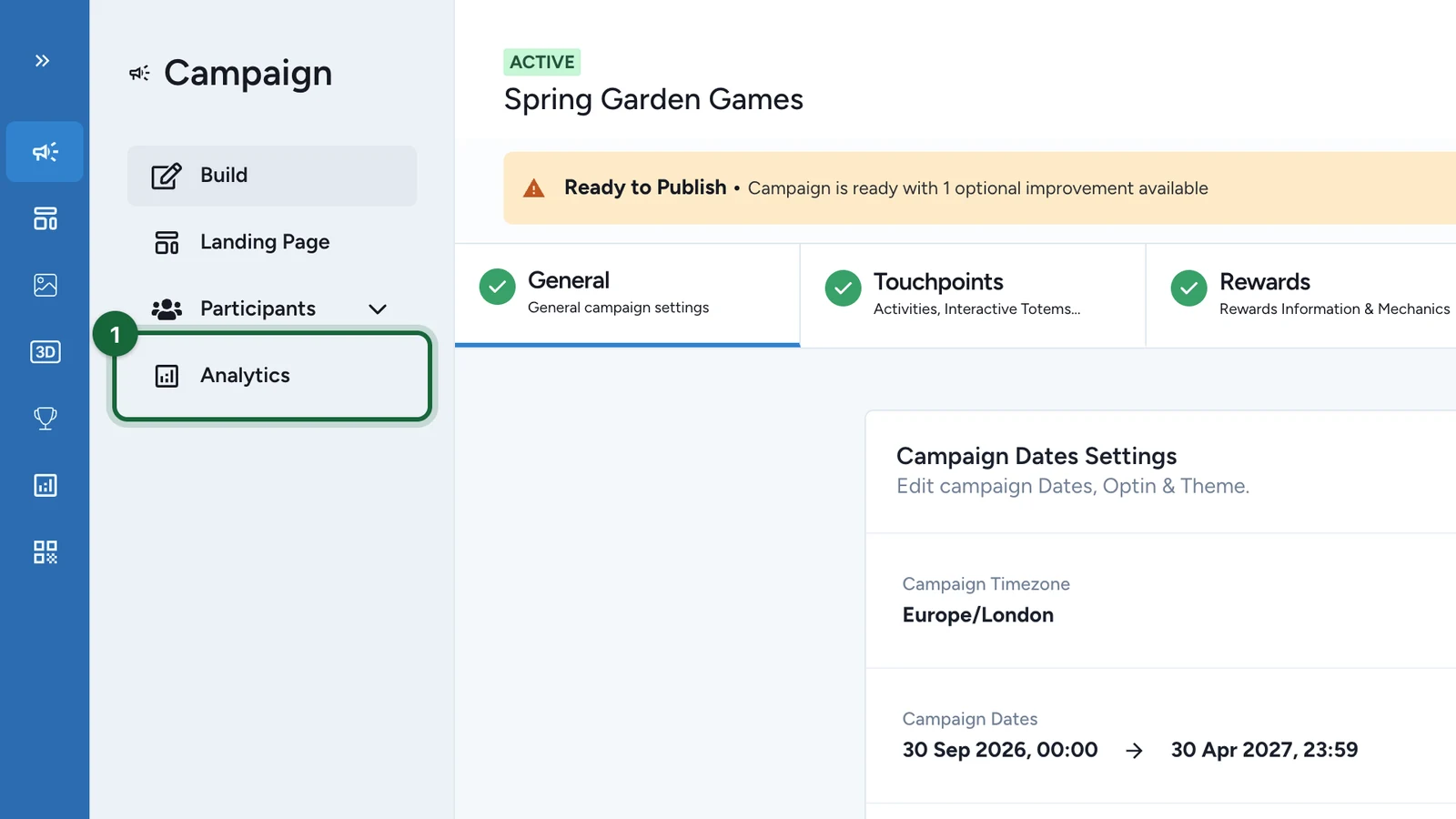The height and width of the screenshot is (819, 1456).
Task: Click 'Edit campaign Dates, Optin & Theme.' subtitle
Action: (x=1073, y=487)
